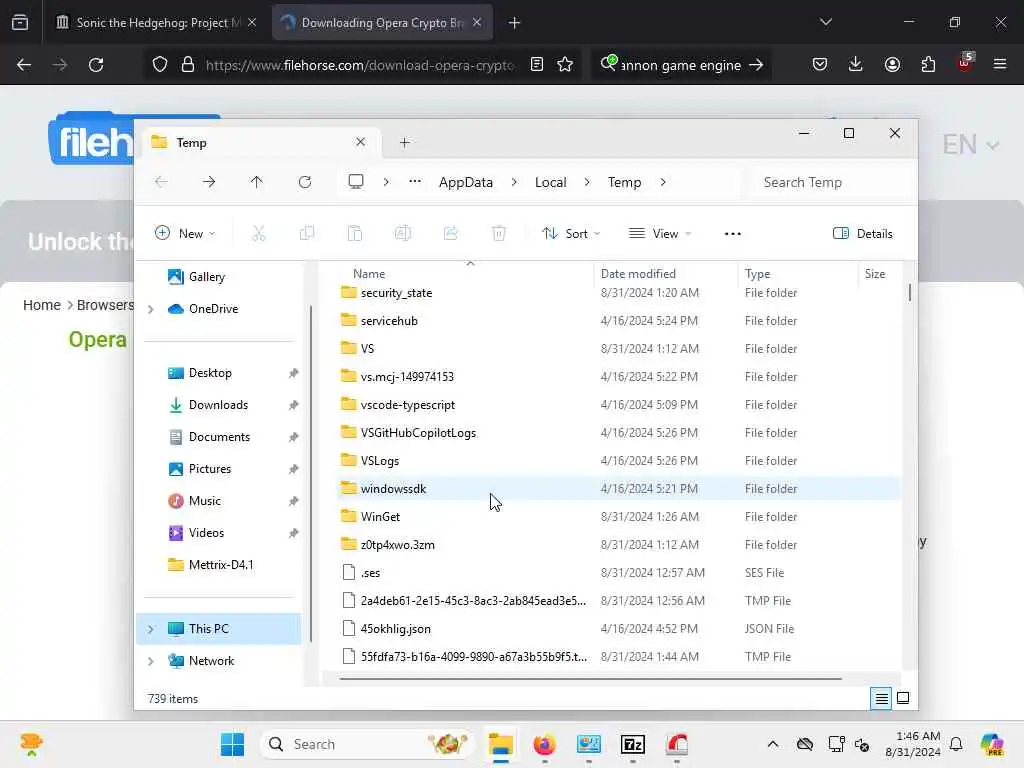Sort by the Date modified column header

[666, 274]
